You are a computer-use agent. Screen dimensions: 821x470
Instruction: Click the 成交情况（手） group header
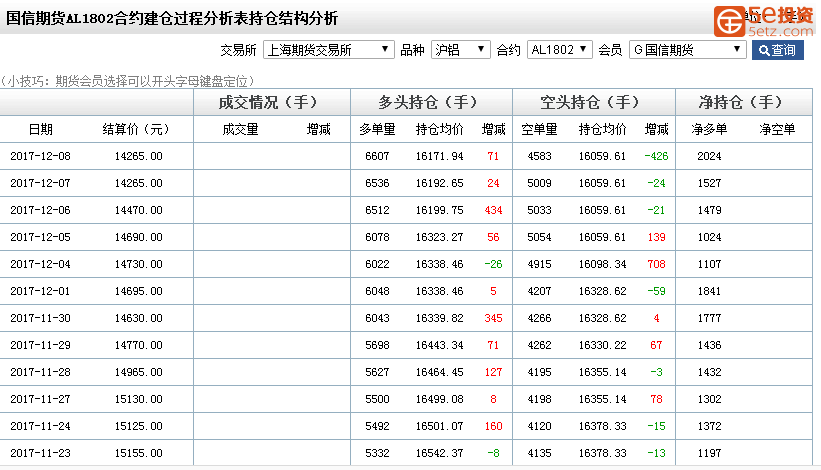tap(268, 102)
